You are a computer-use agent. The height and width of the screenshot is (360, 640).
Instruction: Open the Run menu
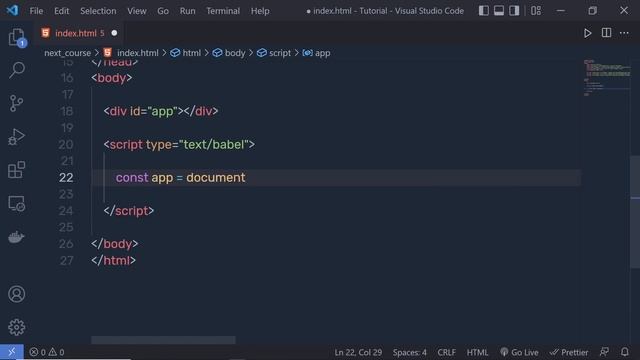coord(187,11)
